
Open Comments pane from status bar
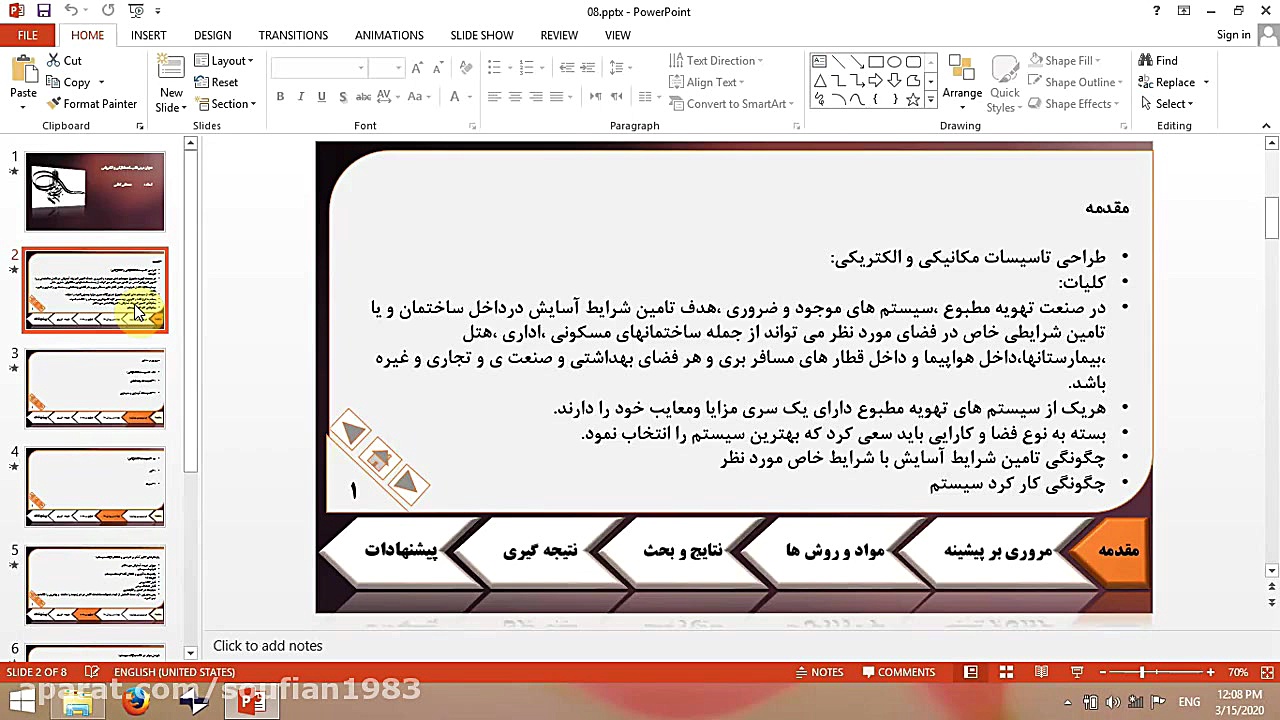coord(898,672)
